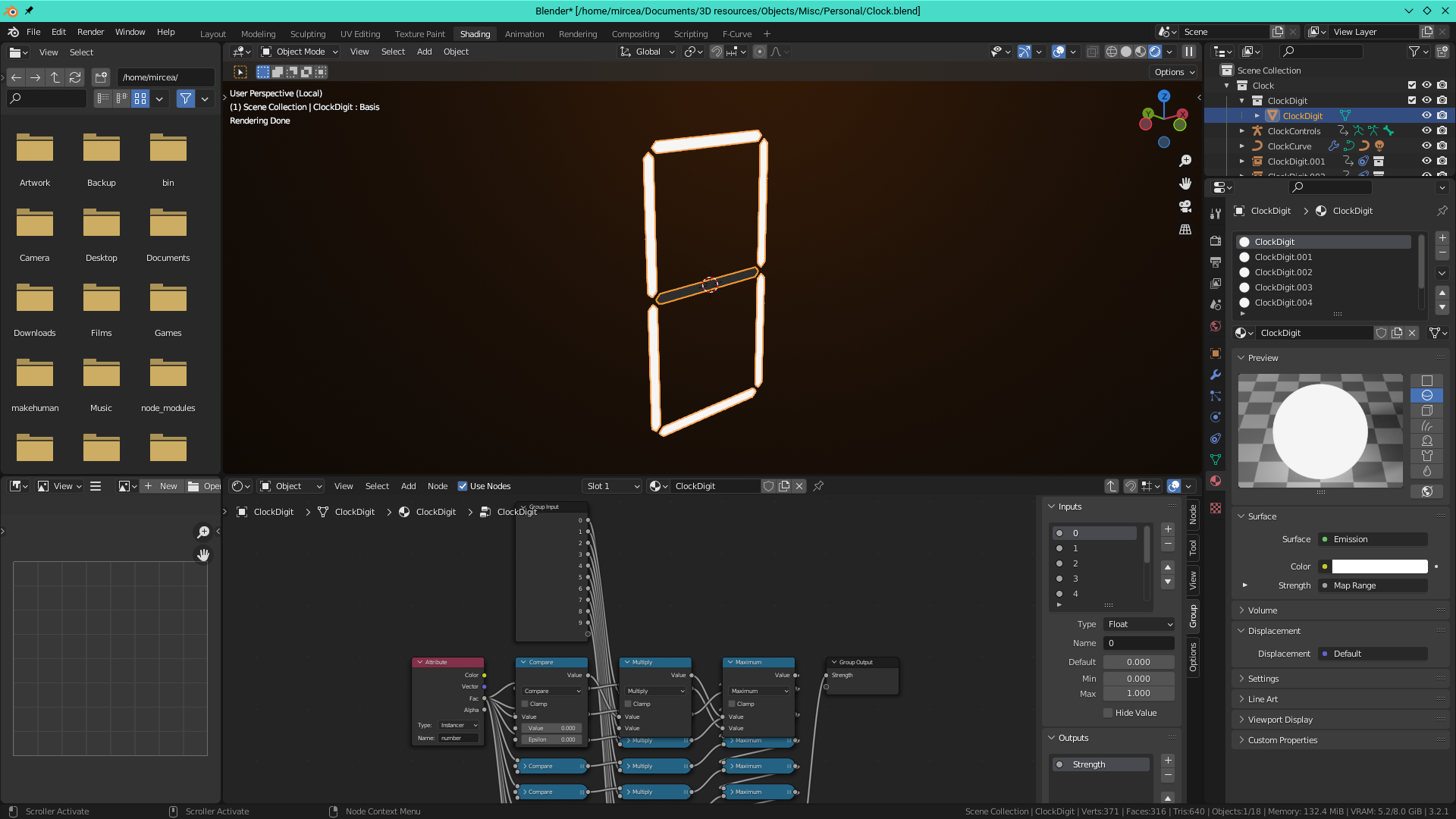Pin the properties editor context

click(1442, 211)
